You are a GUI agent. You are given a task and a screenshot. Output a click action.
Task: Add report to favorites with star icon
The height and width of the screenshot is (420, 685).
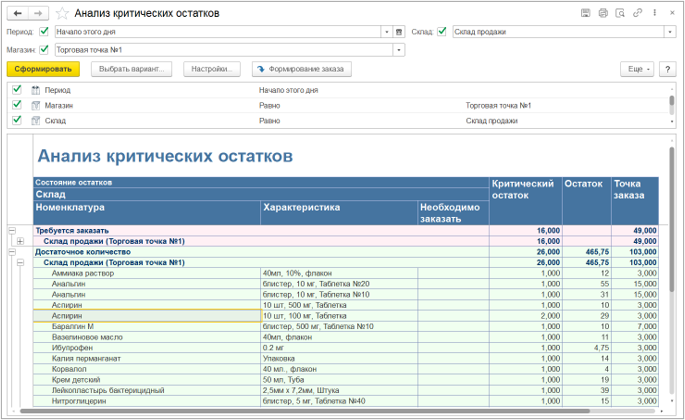coord(62,14)
